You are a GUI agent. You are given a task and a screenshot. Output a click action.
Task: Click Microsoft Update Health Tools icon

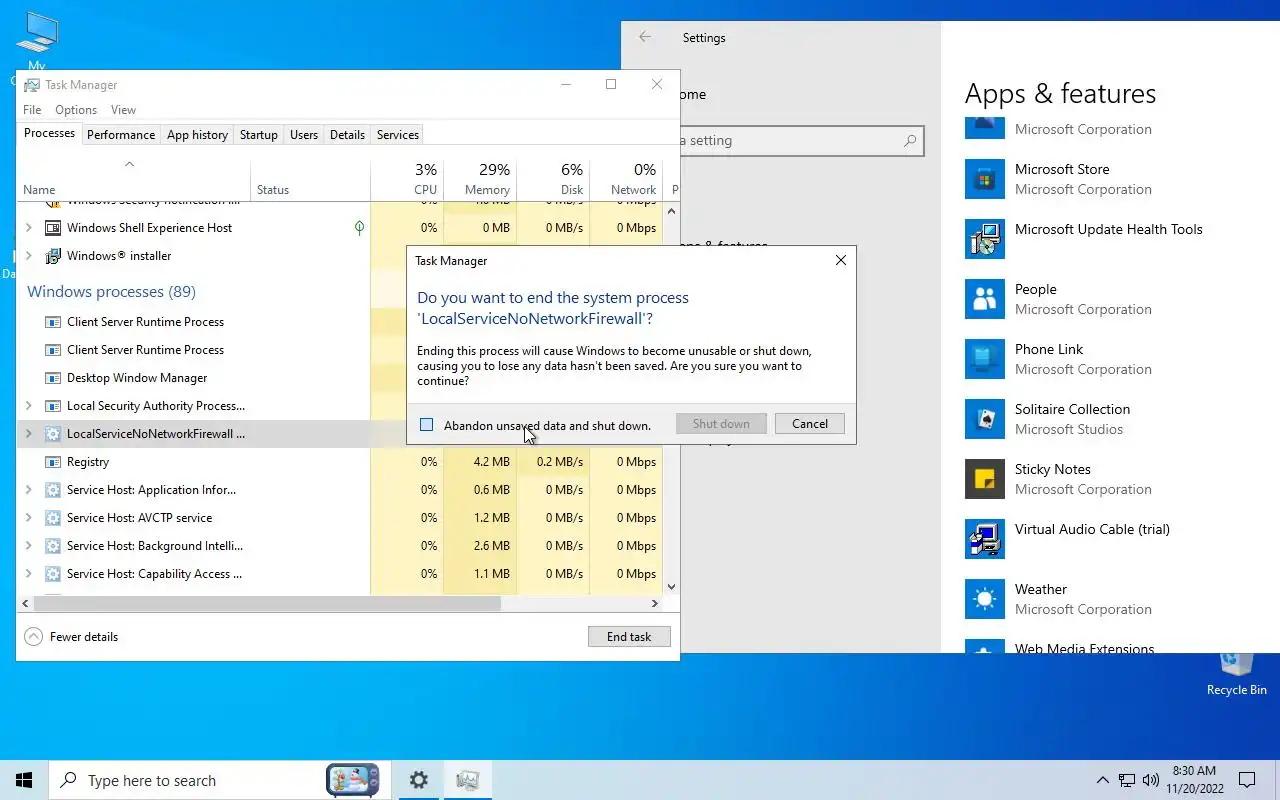(x=985, y=239)
